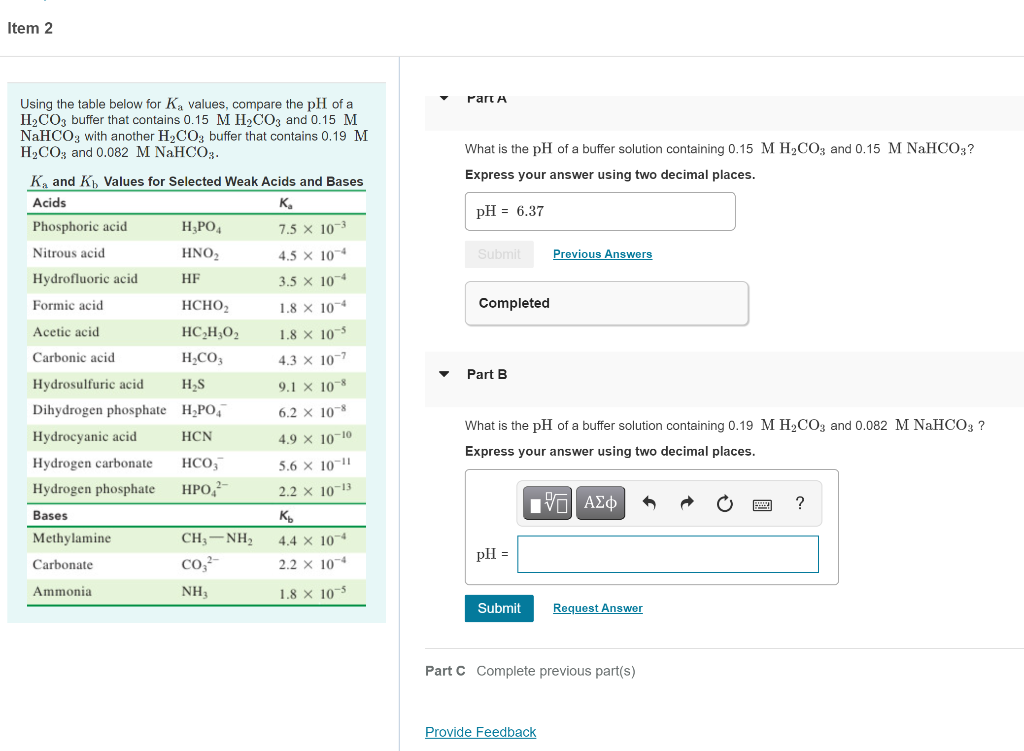This screenshot has height=751, width=1024.
Task: Click the Methylamine base row
Action: pos(197,539)
